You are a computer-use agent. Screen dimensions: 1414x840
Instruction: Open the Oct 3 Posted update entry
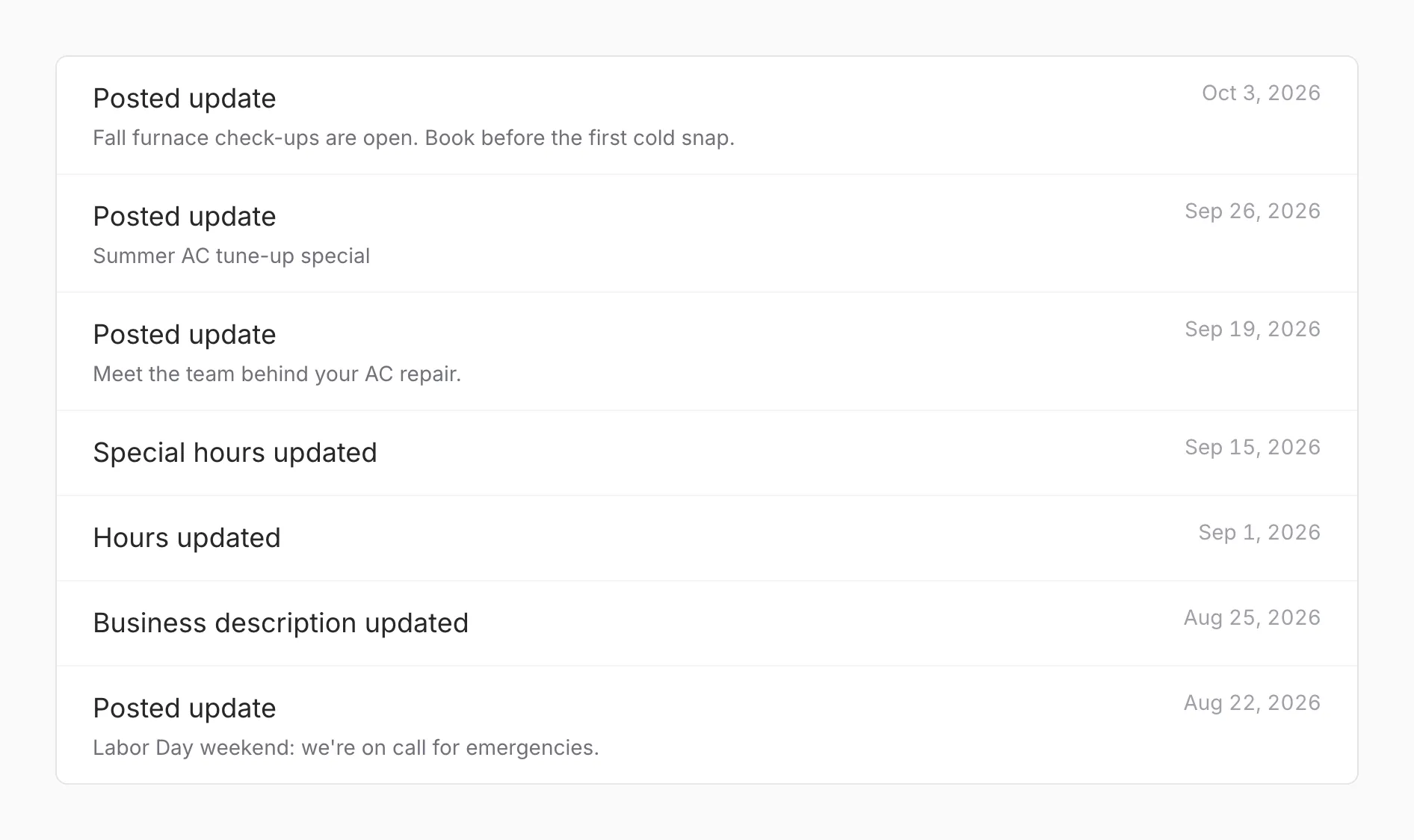coord(707,116)
